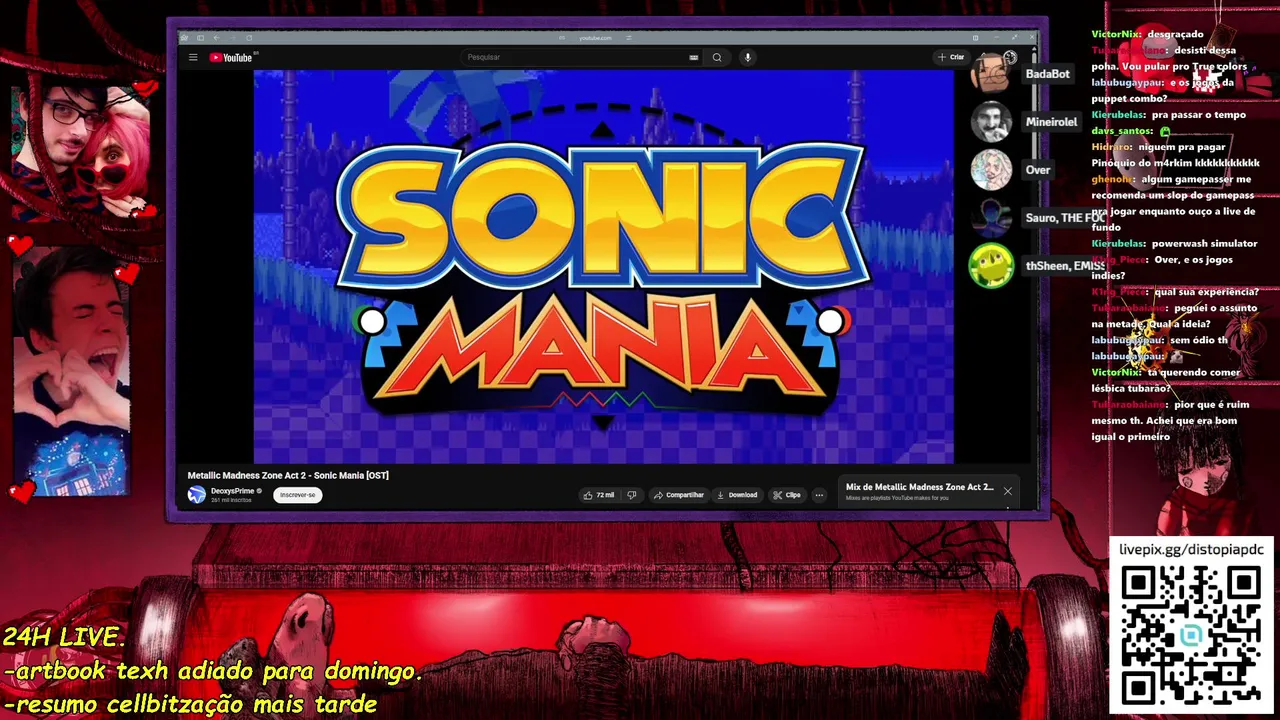Click VictorNix's username on the desgraçado message
This screenshot has height=720, width=1280.
pos(1116,34)
